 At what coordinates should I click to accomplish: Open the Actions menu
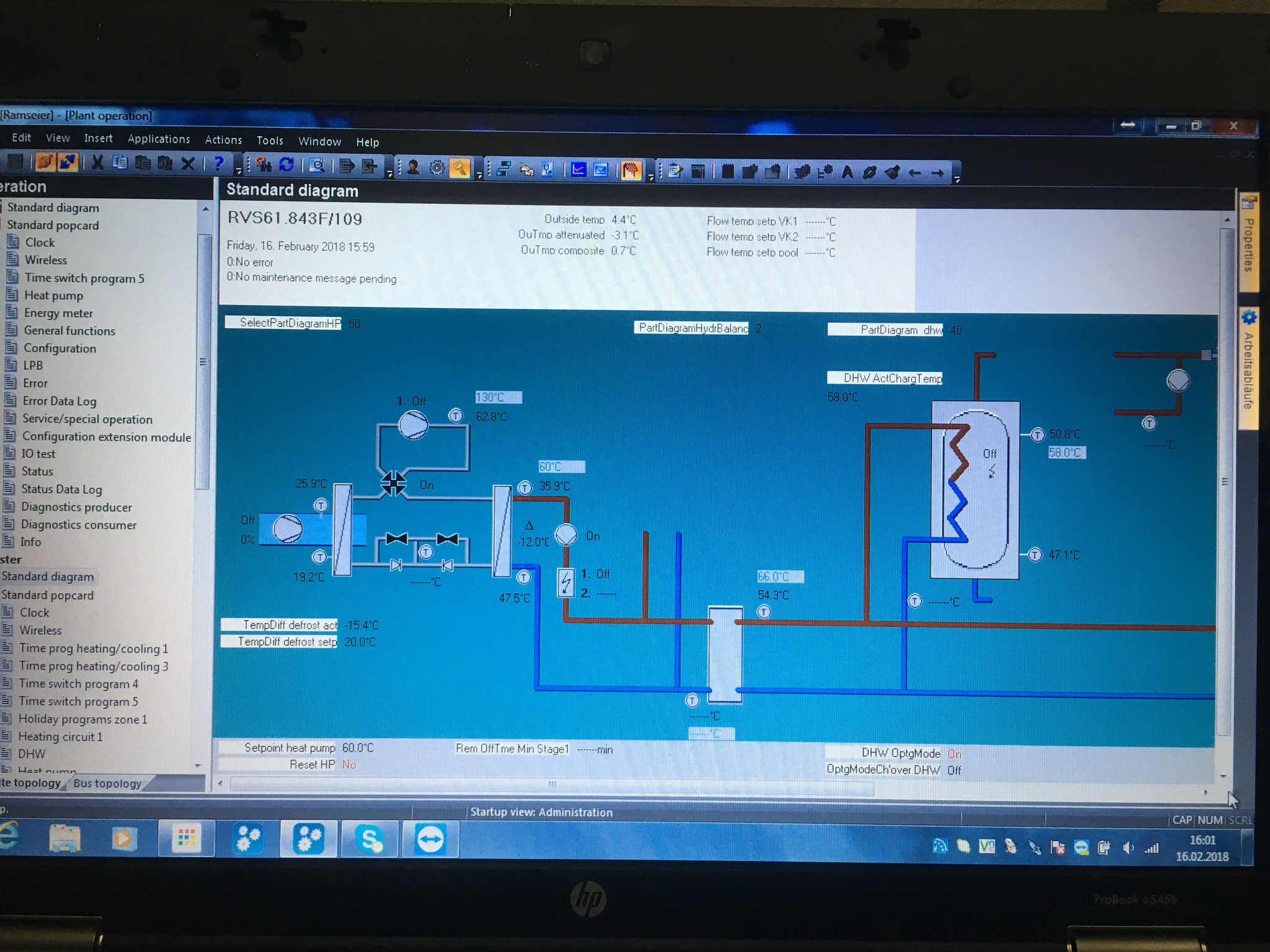pyautogui.click(x=223, y=140)
